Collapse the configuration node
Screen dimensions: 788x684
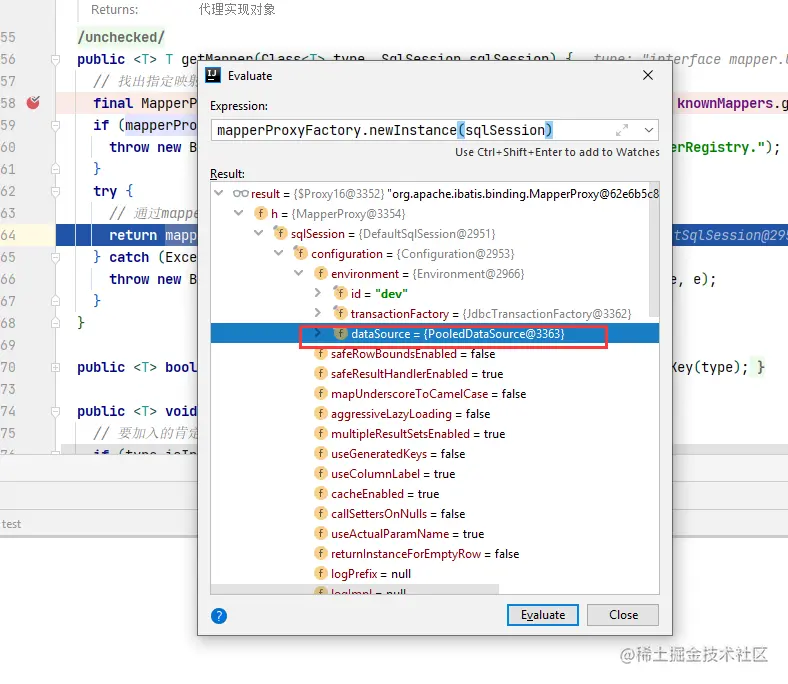[x=278, y=253]
